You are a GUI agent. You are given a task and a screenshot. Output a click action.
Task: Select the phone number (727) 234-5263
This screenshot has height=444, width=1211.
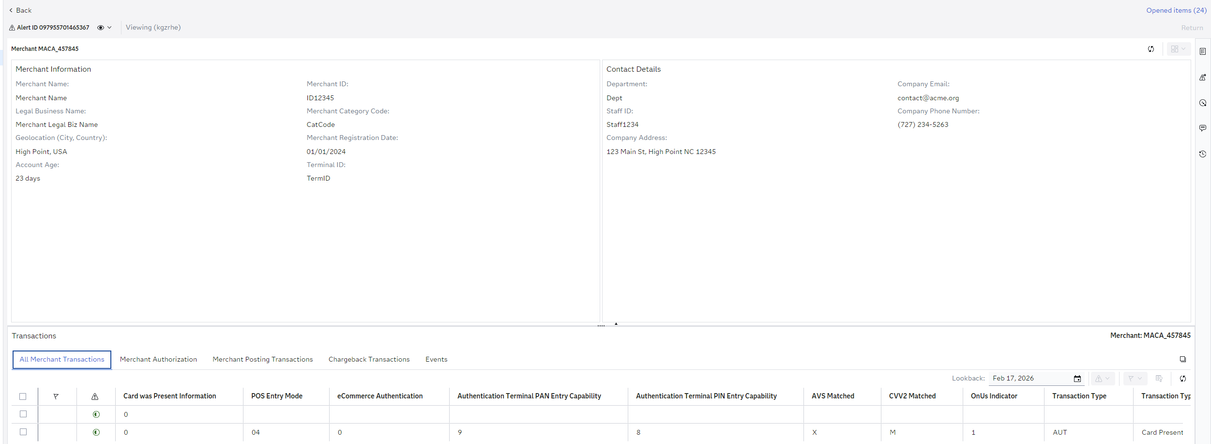pos(923,125)
